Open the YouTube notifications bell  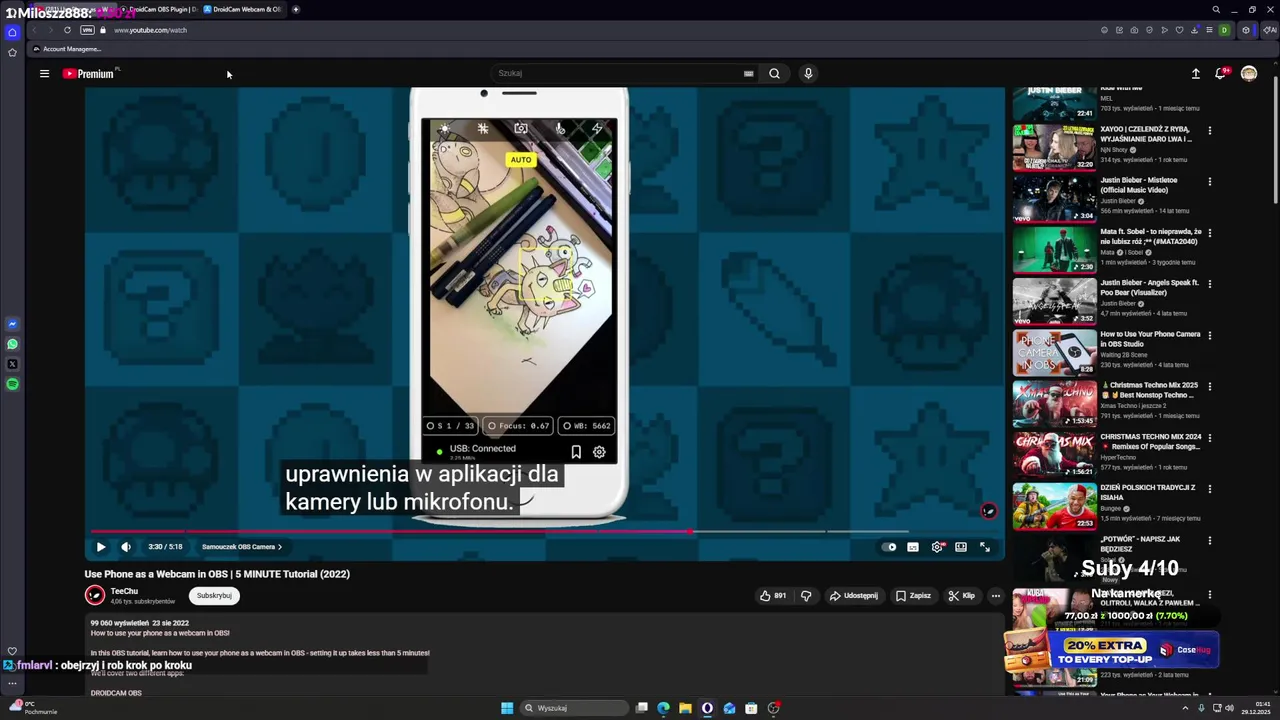click(x=1221, y=73)
